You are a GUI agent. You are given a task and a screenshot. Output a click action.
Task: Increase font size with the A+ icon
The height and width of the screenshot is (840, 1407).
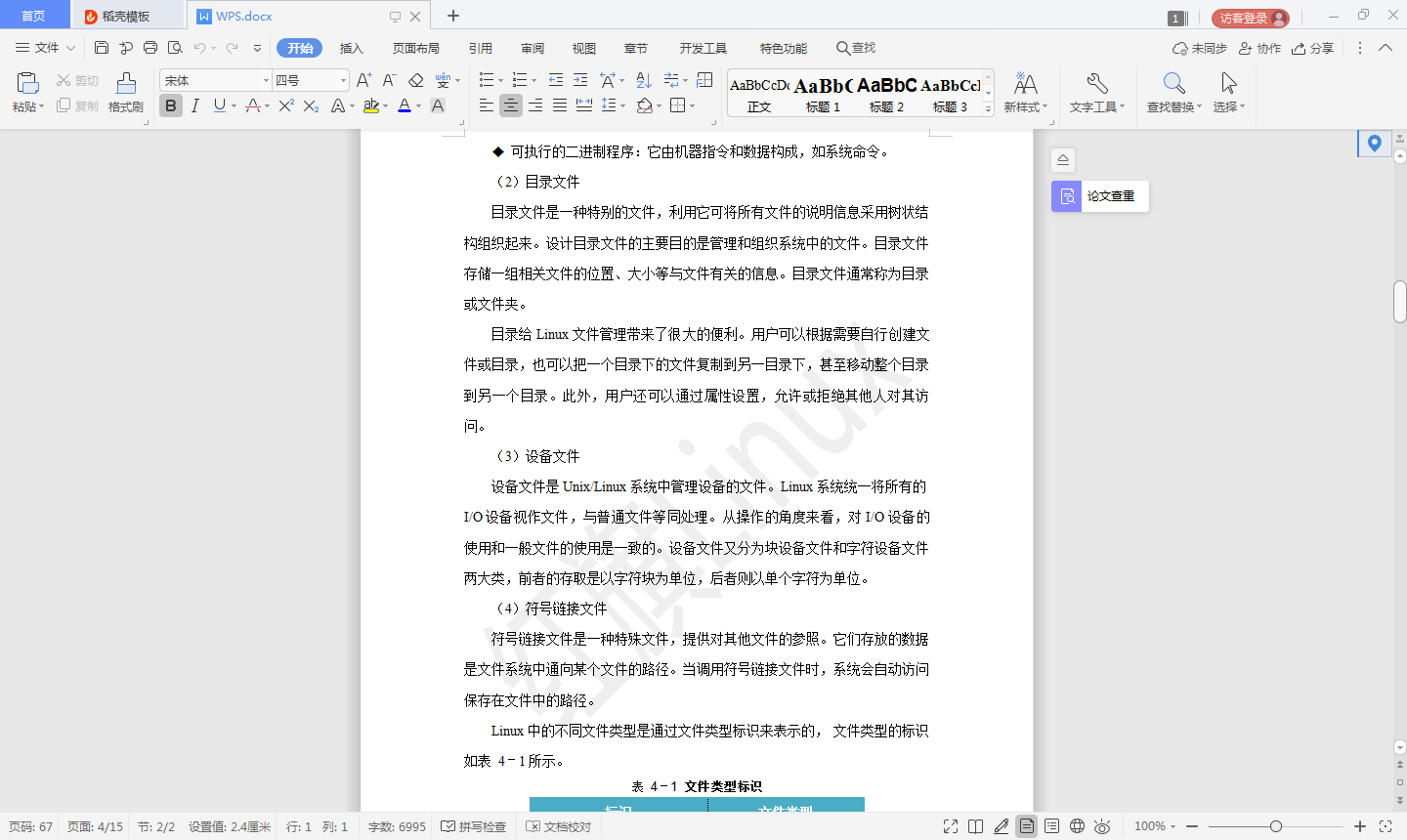click(x=363, y=80)
